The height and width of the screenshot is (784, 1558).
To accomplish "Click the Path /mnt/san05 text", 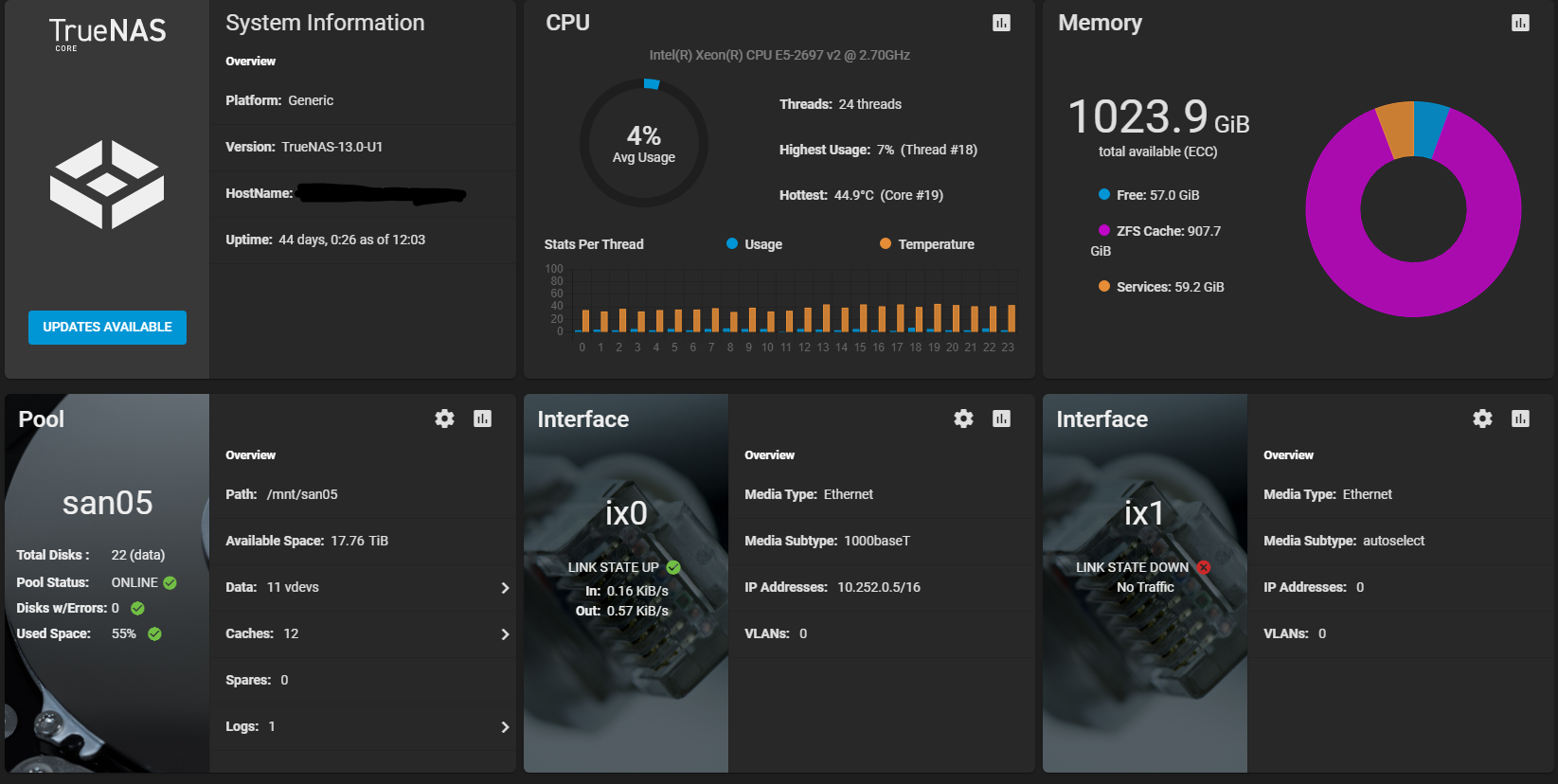I will pos(281,494).
